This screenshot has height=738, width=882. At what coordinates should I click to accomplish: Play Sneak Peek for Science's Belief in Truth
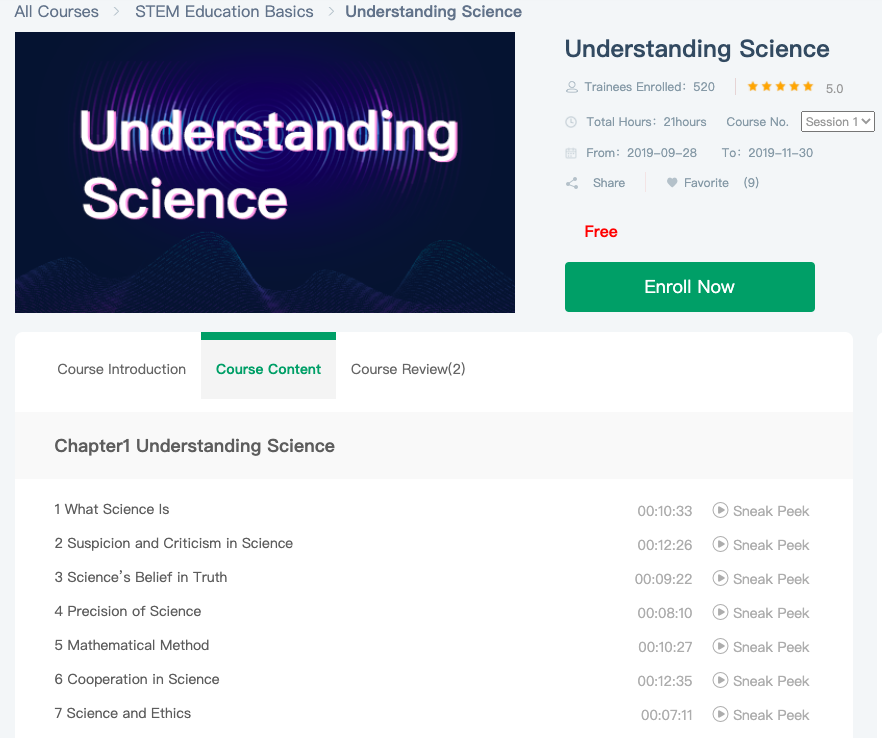[760, 579]
